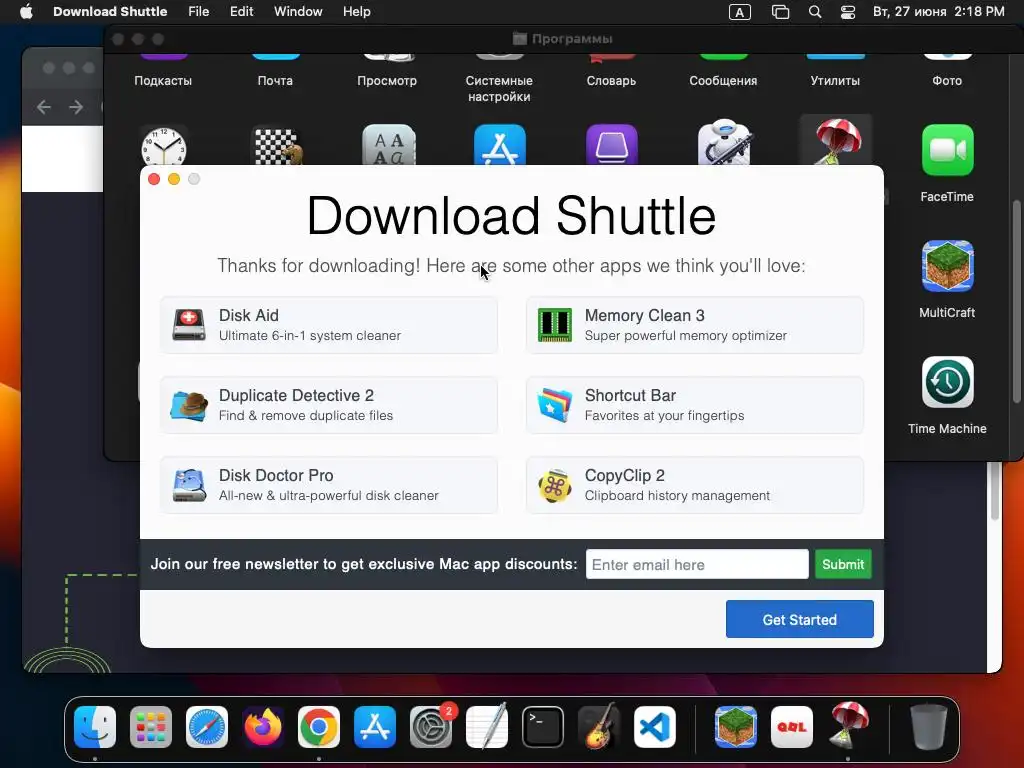The width and height of the screenshot is (1024, 768).
Task: Open the Shortcut Bar app icon
Action: pyautogui.click(x=554, y=405)
